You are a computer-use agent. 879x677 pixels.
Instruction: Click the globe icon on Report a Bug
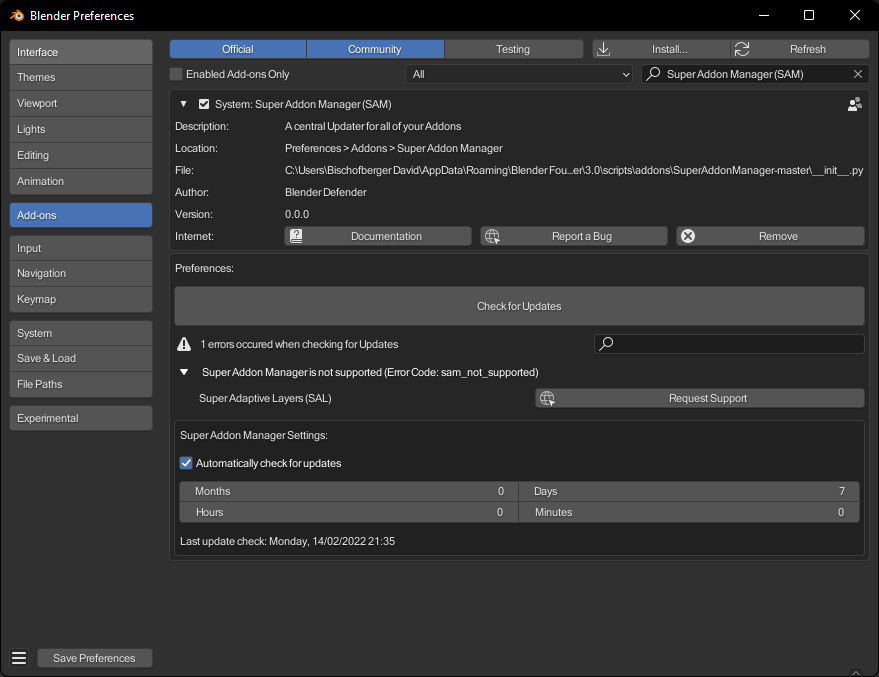[491, 236]
